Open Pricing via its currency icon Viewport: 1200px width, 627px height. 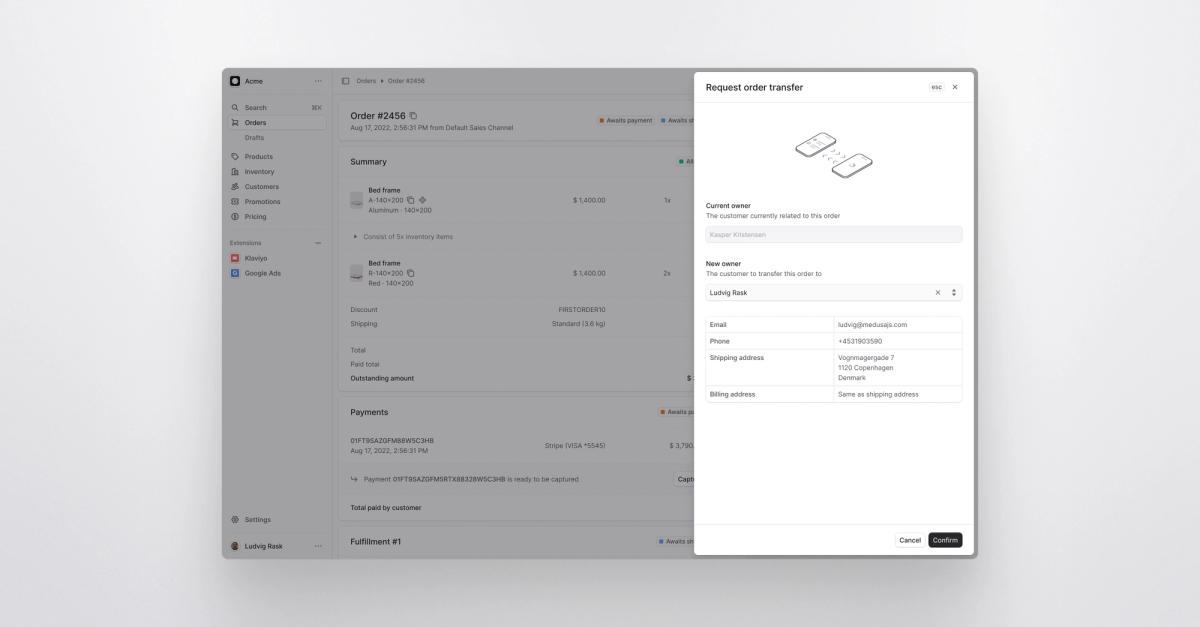pos(236,216)
